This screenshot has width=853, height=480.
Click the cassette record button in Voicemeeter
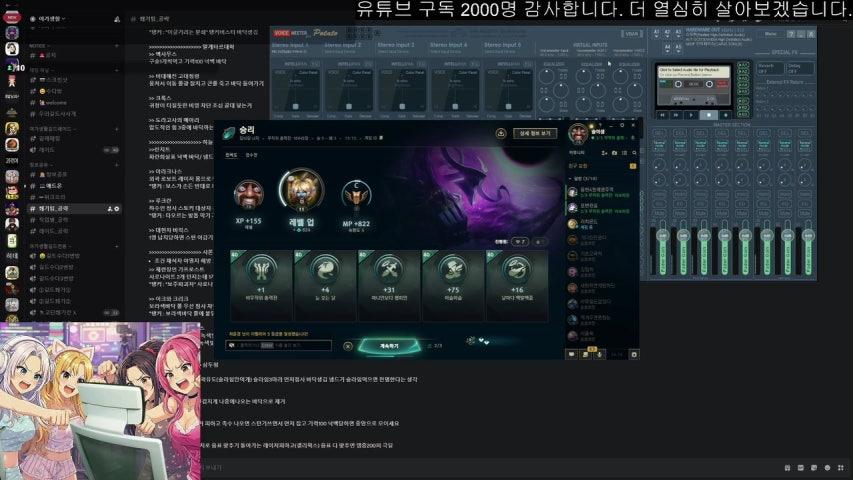pos(726,115)
